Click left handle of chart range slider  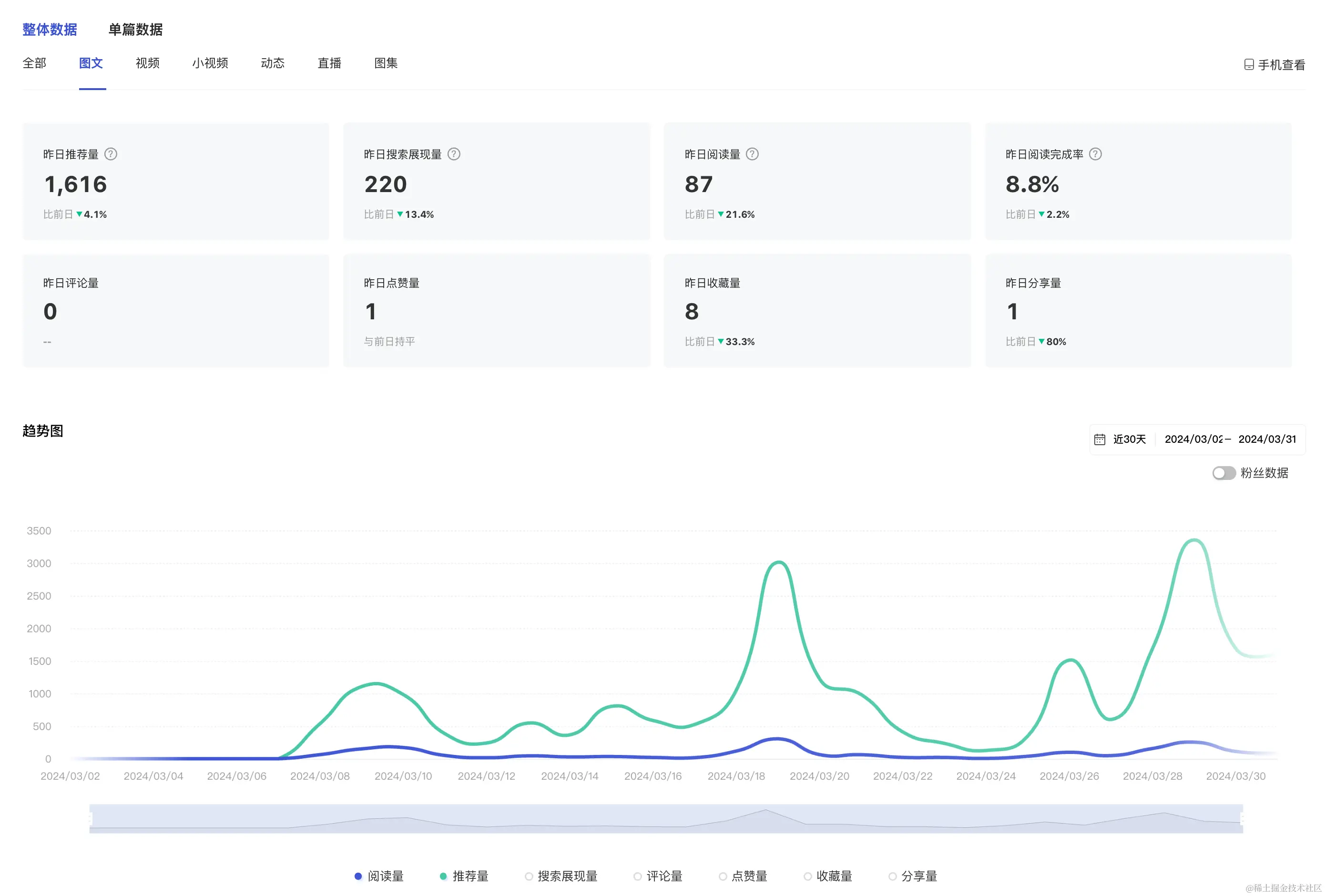click(91, 818)
